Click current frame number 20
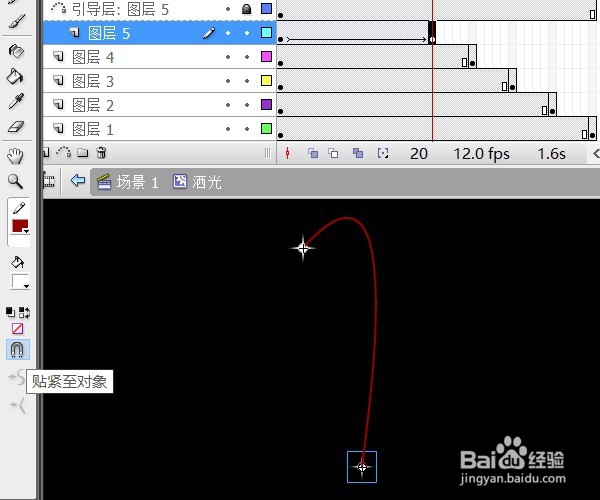This screenshot has height=500, width=600. click(419, 154)
